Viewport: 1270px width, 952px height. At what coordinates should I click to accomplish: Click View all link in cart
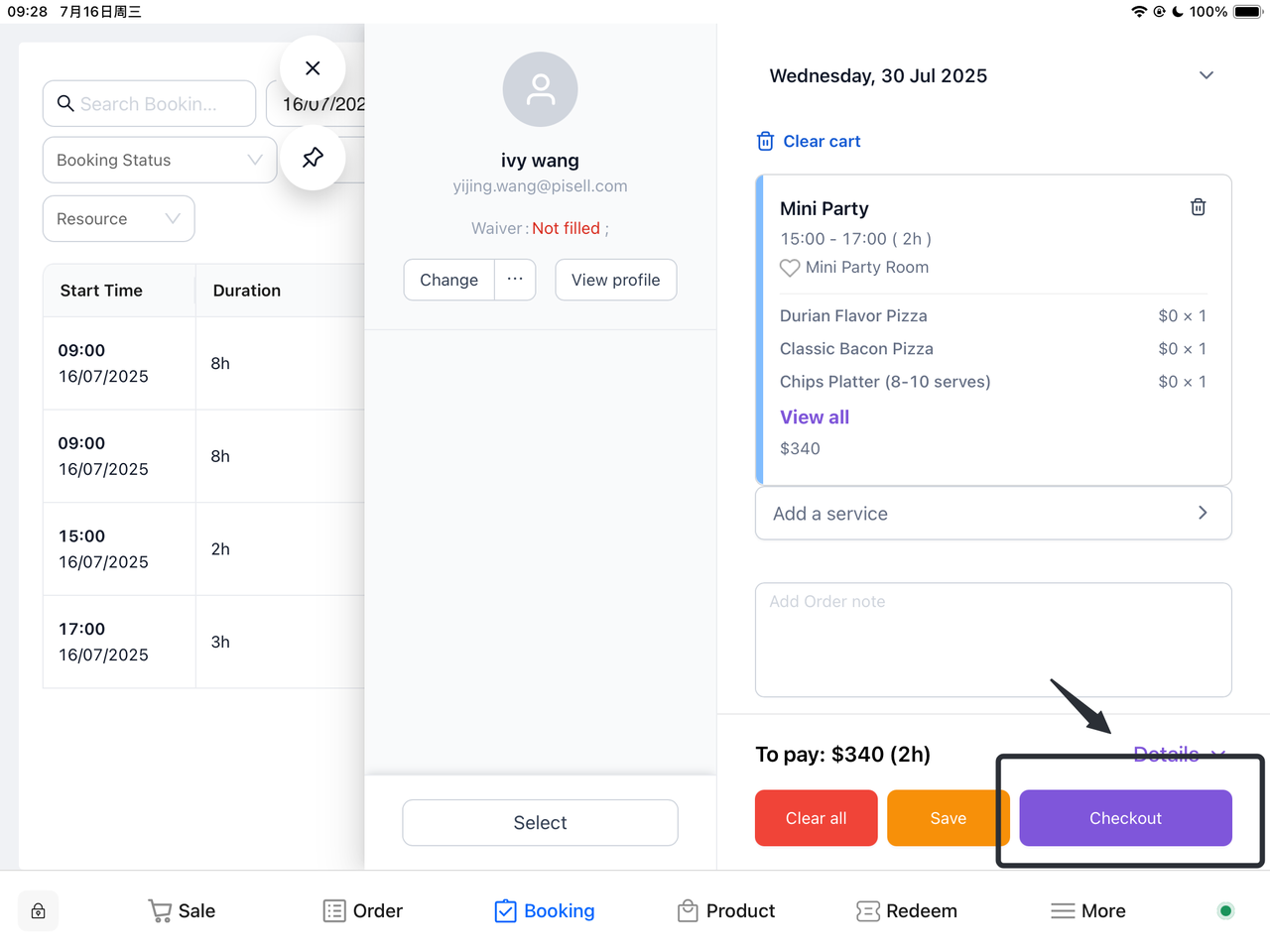point(814,417)
